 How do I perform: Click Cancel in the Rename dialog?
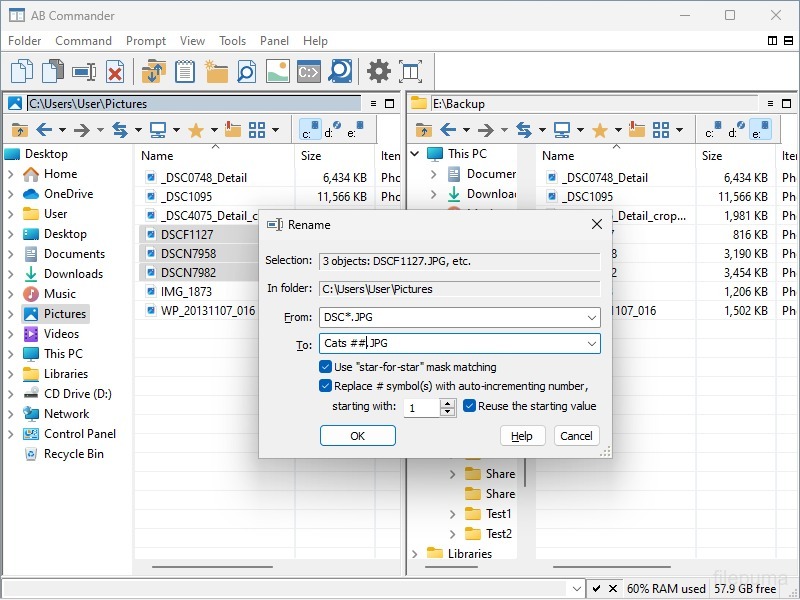point(576,436)
